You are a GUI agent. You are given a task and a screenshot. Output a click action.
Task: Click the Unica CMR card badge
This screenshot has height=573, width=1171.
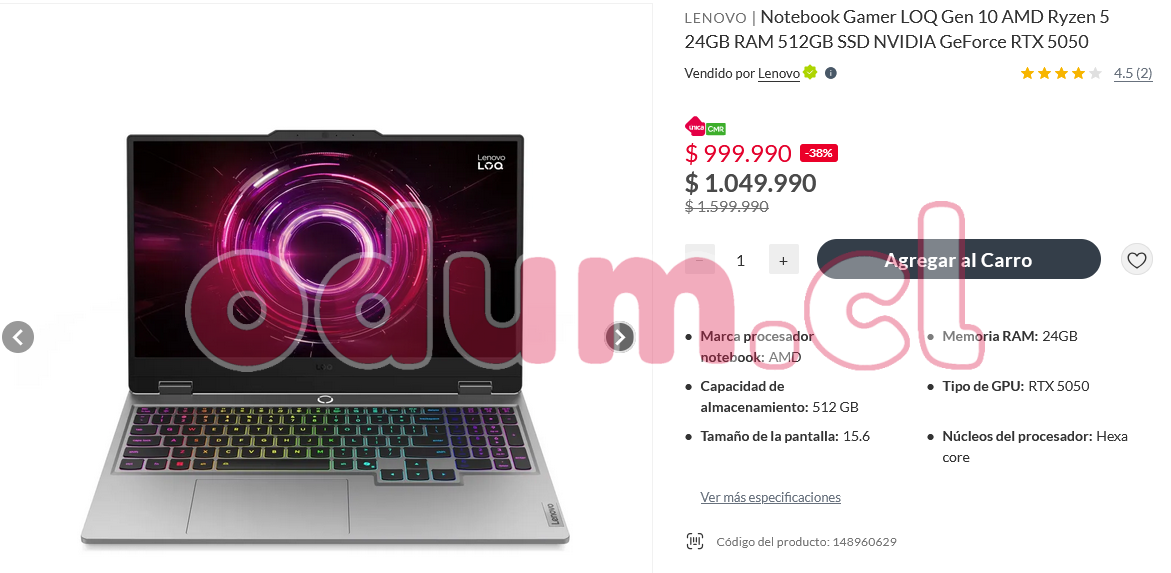(705, 127)
